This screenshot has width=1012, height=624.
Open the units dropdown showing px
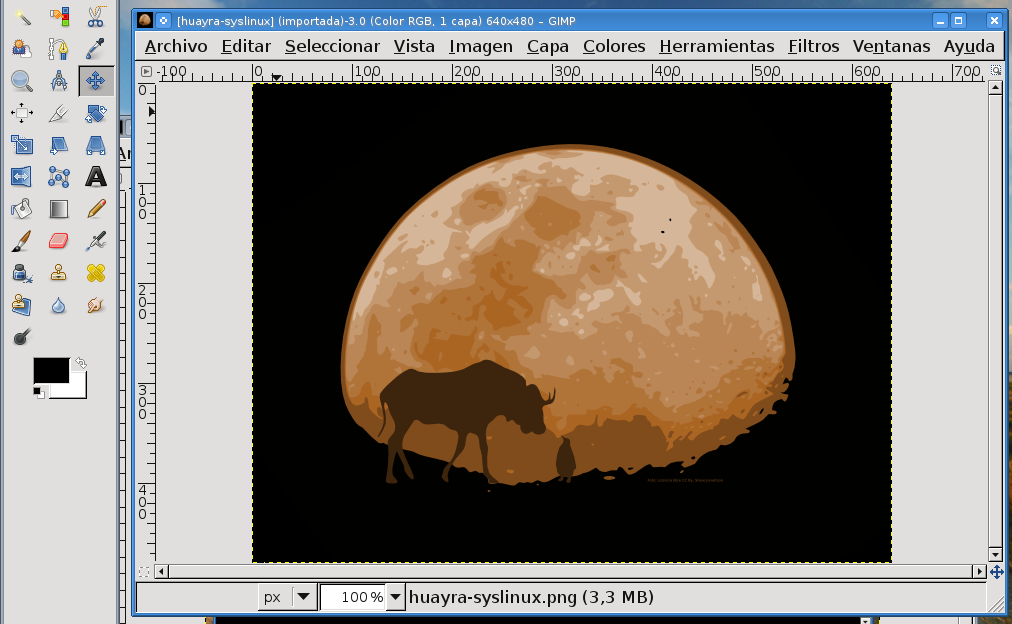click(287, 596)
